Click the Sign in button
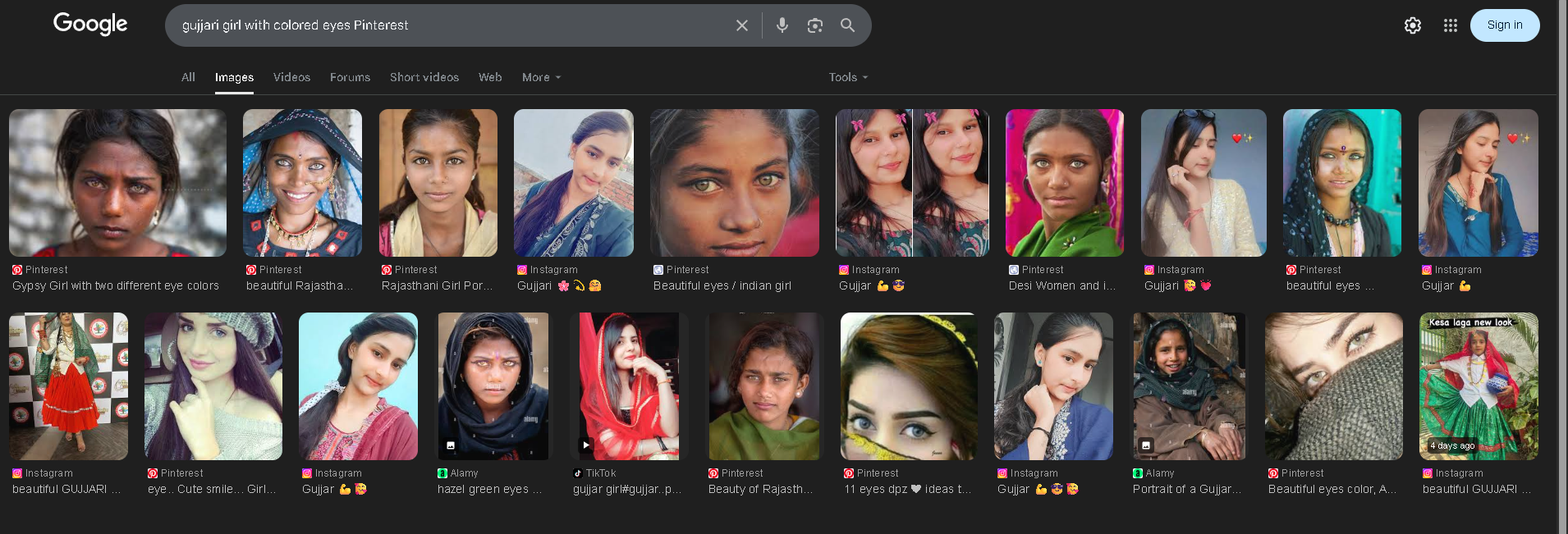Screen dimensions: 1568x534 [1504, 25]
